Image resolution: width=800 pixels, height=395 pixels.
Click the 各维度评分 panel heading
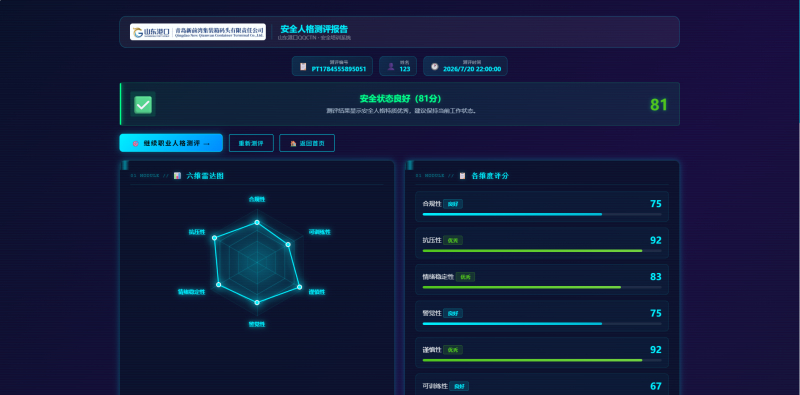click(490, 176)
